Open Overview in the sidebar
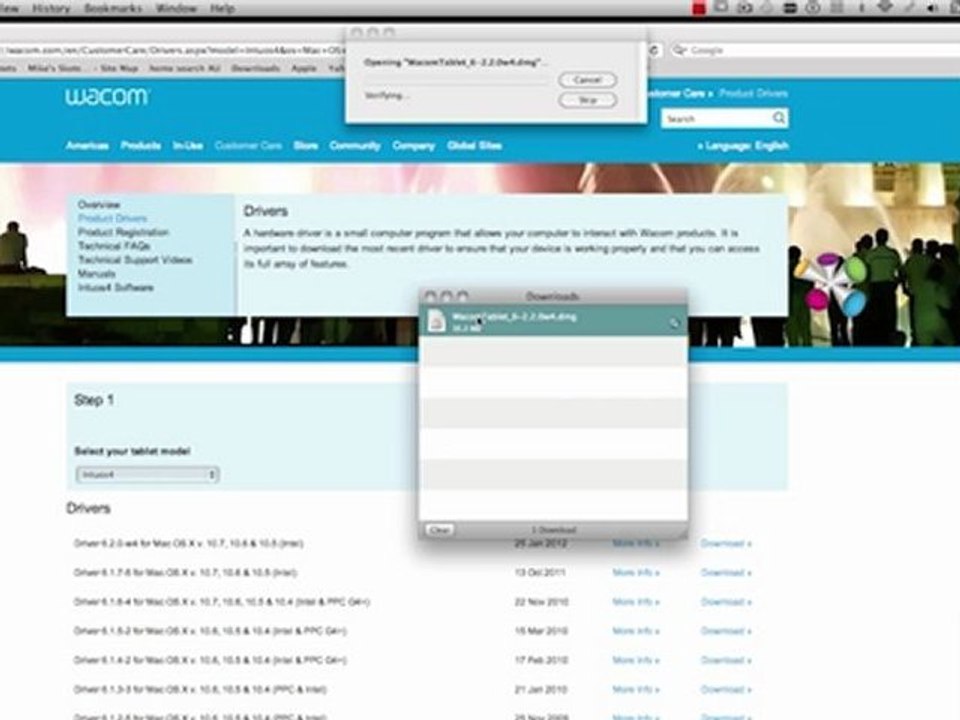Viewport: 960px width, 720px height. (x=99, y=204)
